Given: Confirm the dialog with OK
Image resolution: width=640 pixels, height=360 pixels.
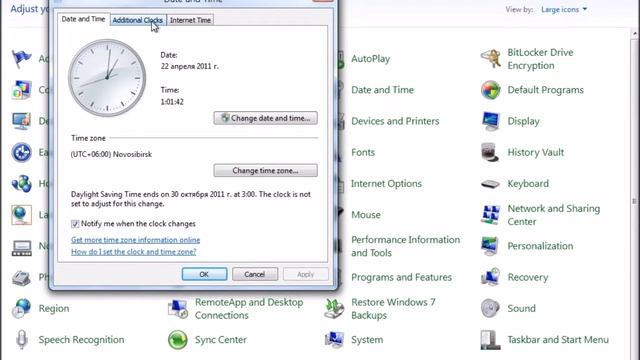Looking at the screenshot, I should click(x=204, y=274).
